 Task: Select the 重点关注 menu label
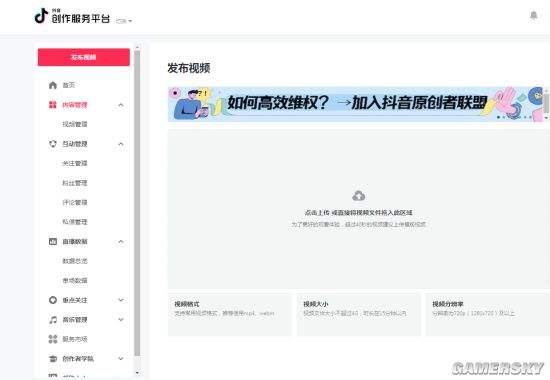point(75,300)
